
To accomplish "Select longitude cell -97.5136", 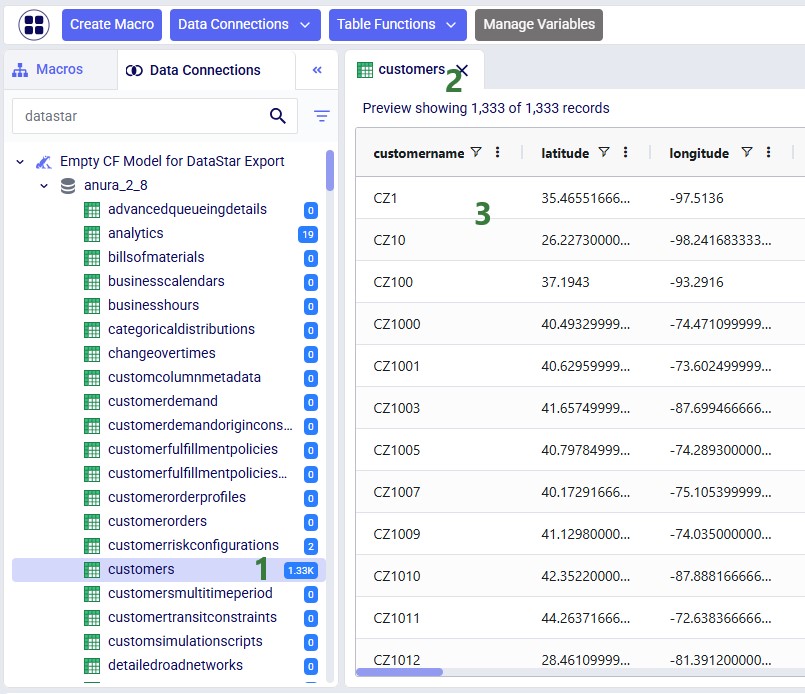I will [x=696, y=198].
